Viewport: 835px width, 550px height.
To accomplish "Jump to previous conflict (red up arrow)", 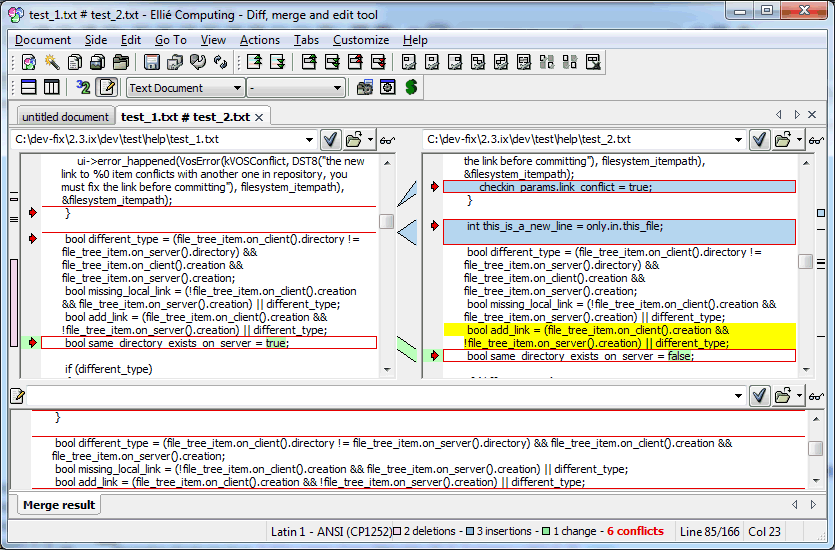I will tap(355, 62).
